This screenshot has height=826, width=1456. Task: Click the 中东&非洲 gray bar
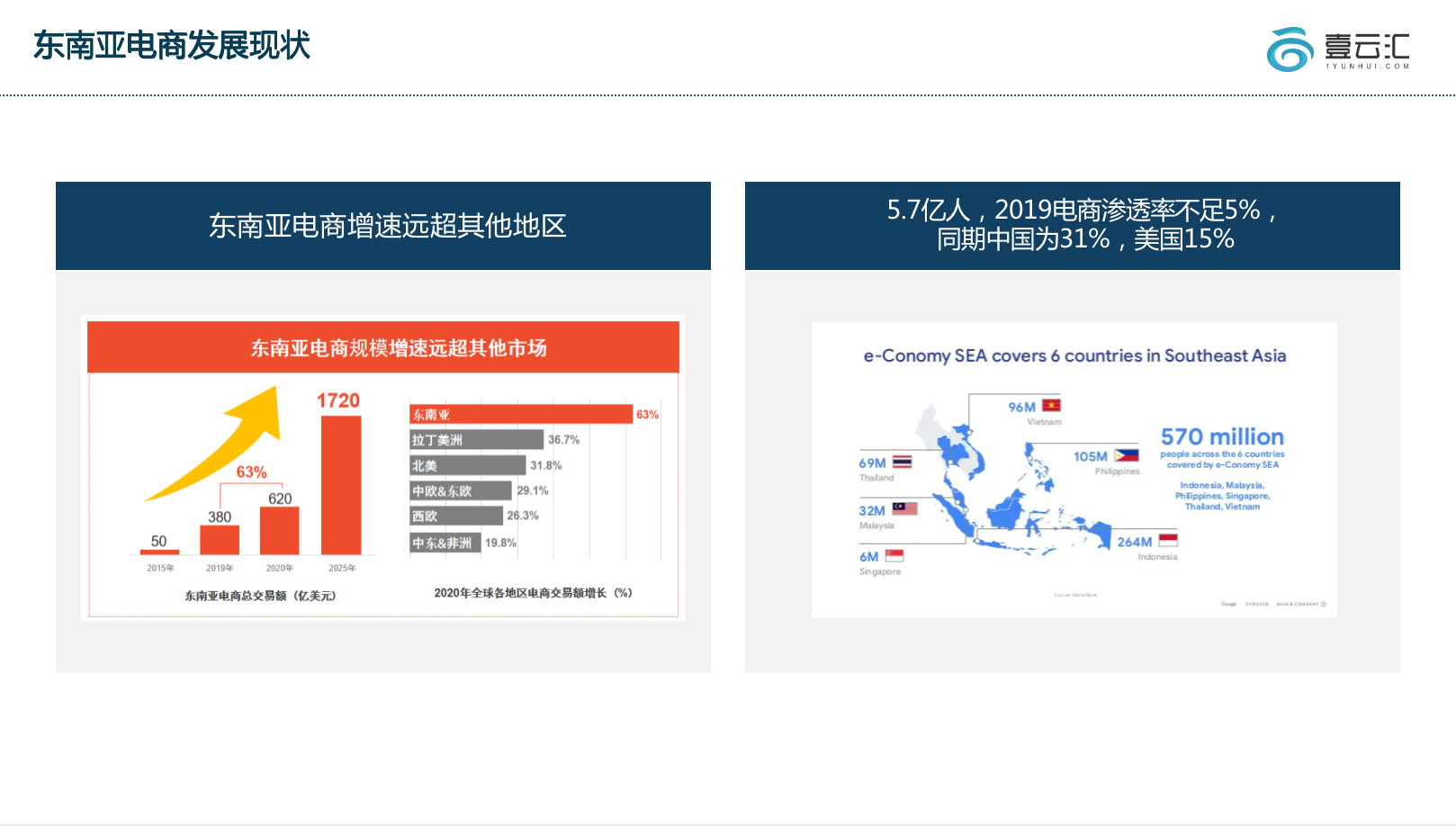coord(445,543)
